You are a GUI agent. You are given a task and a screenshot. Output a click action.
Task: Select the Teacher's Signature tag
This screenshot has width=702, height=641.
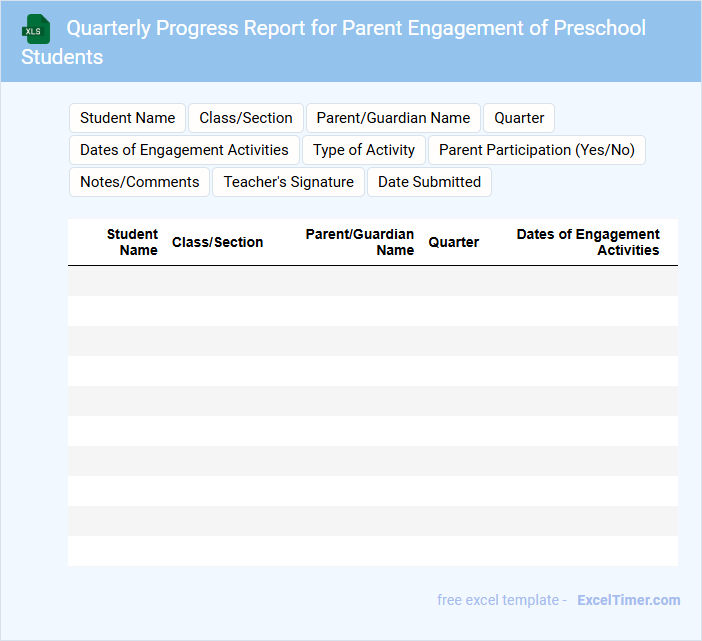288,182
